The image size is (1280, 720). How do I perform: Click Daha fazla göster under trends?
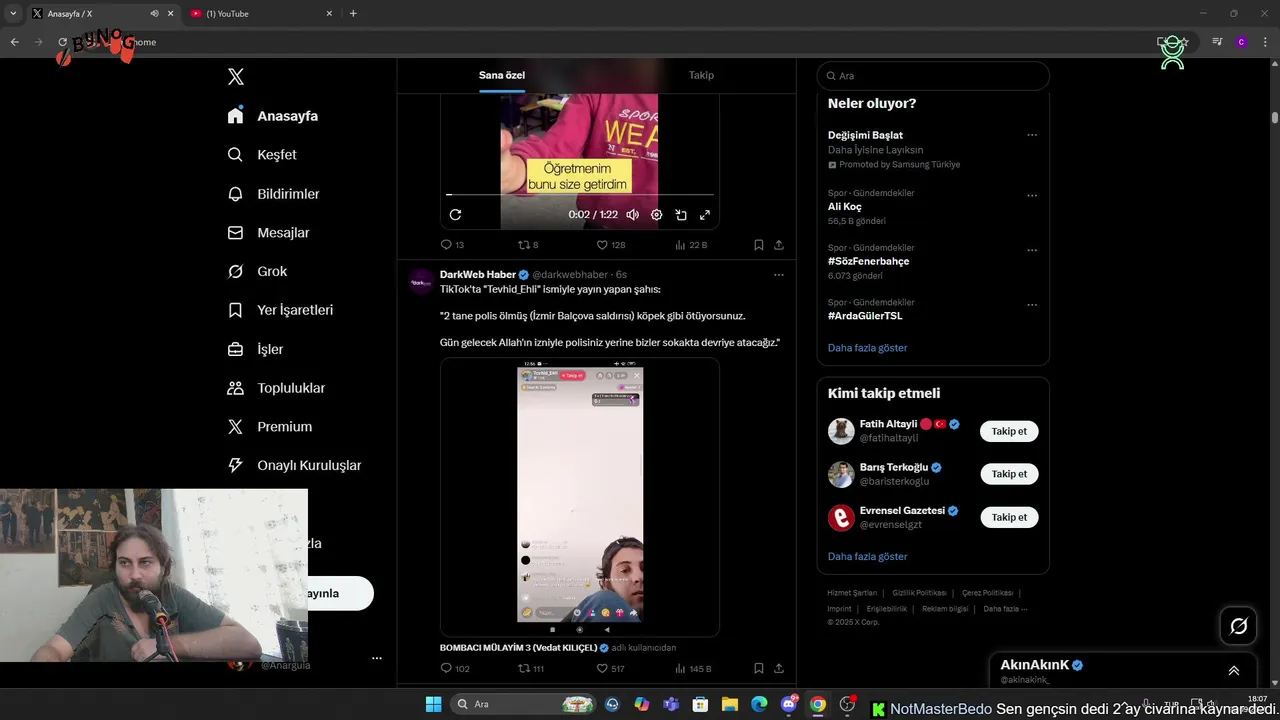(868, 348)
